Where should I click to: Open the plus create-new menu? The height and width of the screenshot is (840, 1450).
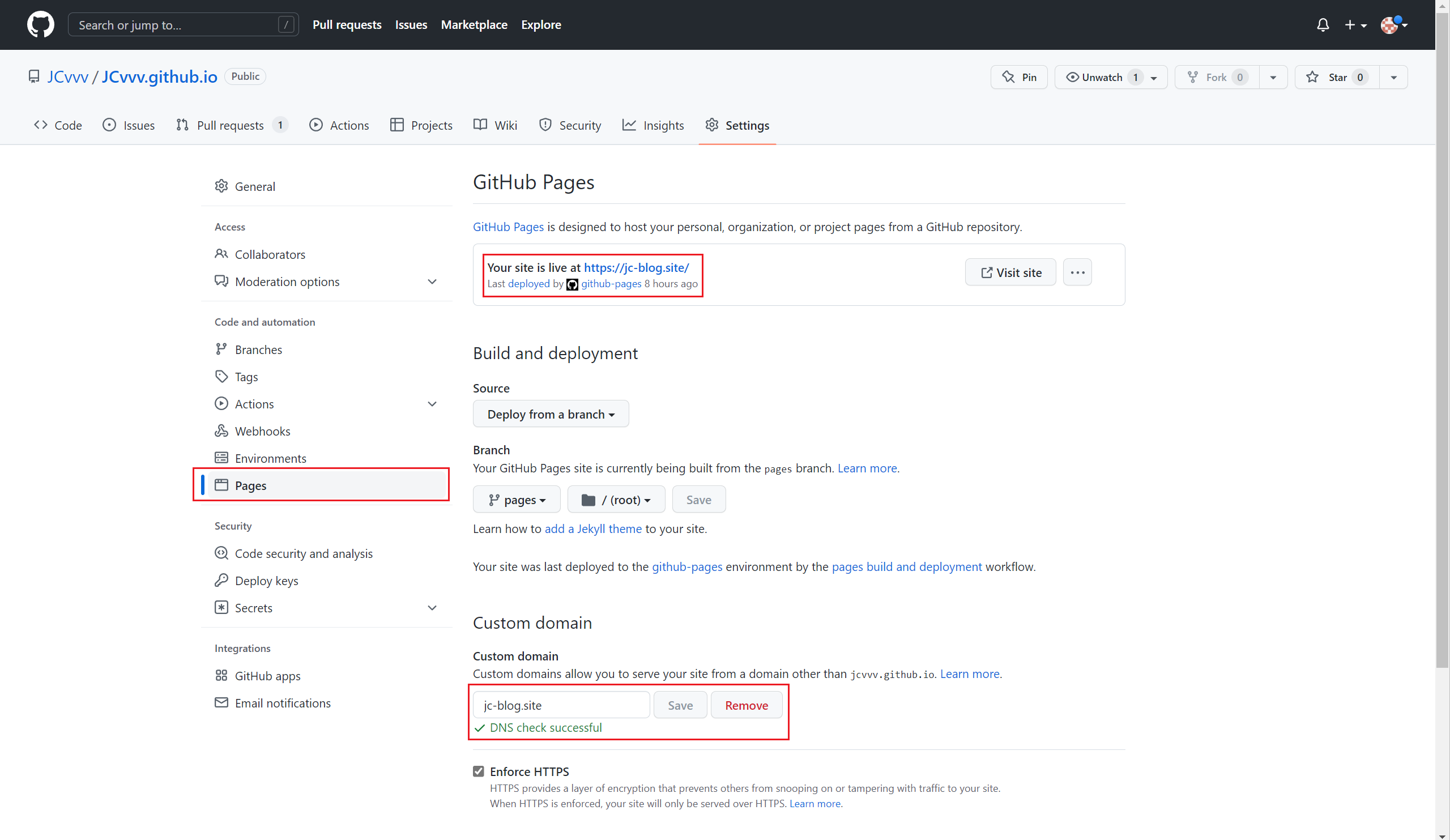(x=1355, y=25)
